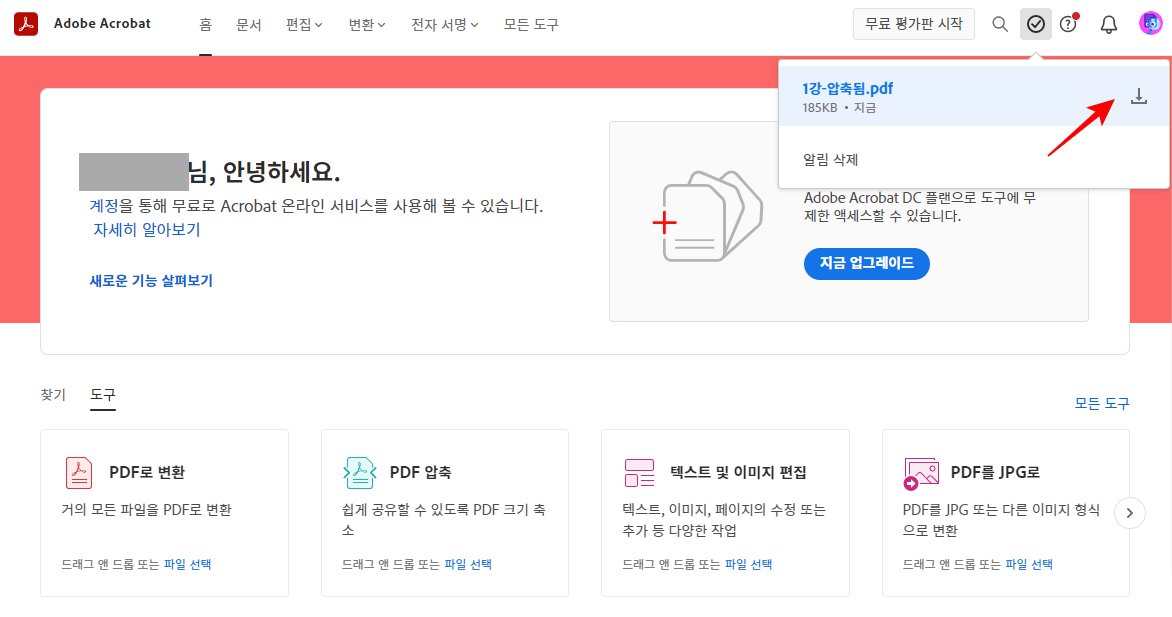This screenshot has height=617, width=1172.
Task: Click the PDF로 변환 tool icon
Action: (79, 471)
